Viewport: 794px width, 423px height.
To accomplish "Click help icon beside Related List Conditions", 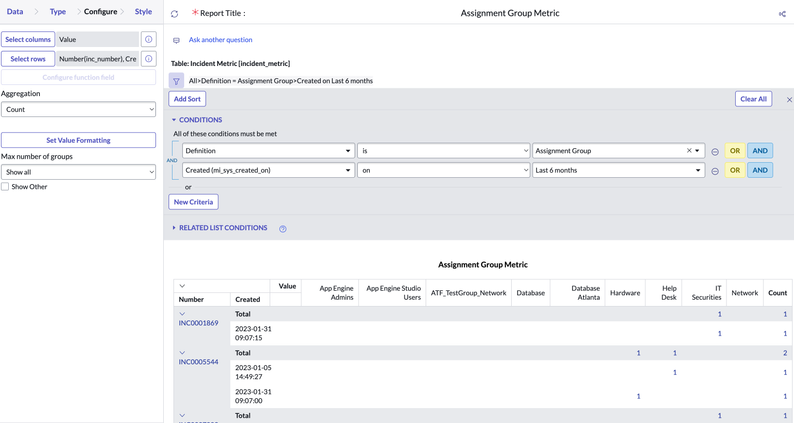I will pyautogui.click(x=283, y=229).
